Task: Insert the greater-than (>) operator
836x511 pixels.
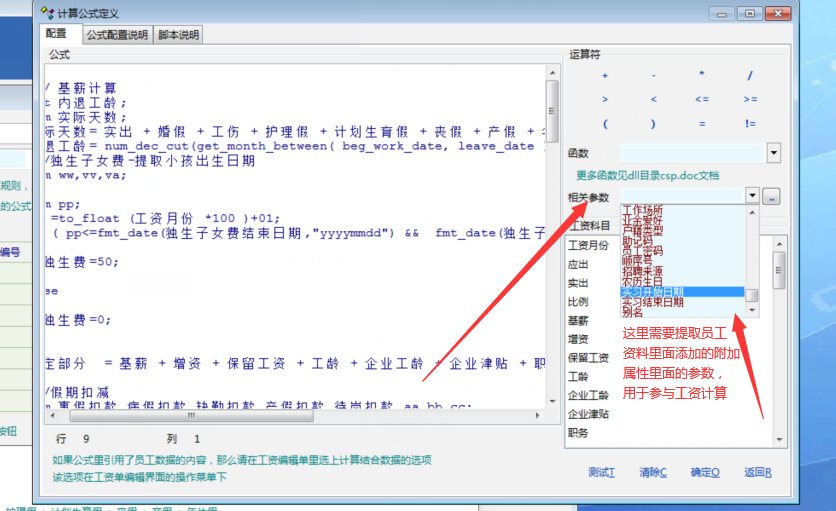Action: [x=604, y=100]
